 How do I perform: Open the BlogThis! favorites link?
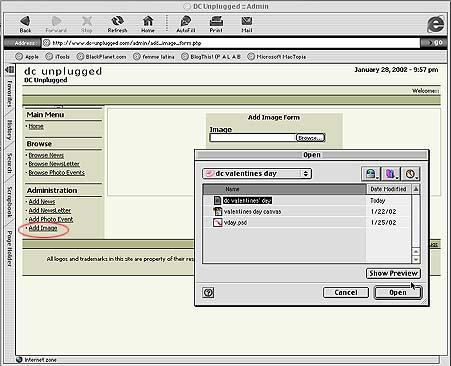pos(211,57)
